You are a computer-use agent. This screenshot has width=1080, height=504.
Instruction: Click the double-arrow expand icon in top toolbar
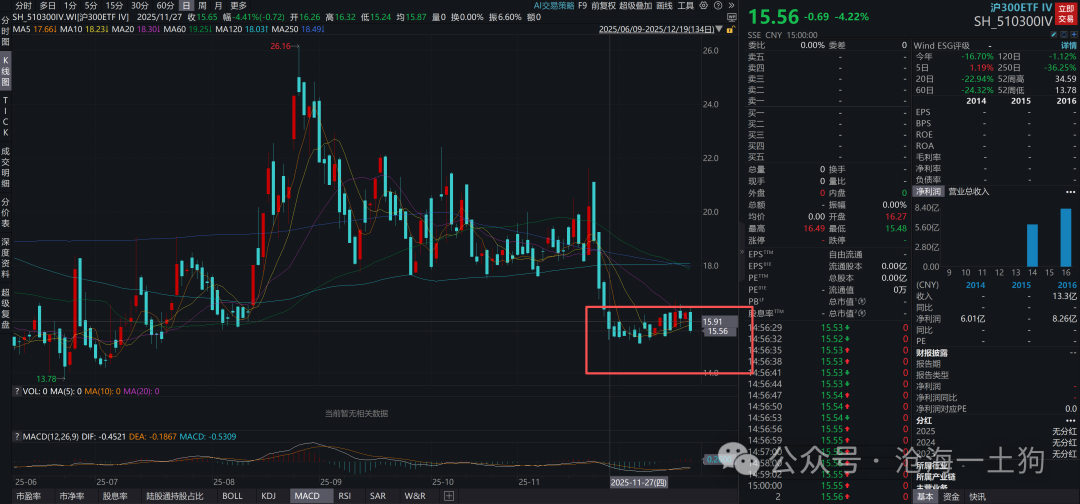(x=732, y=5)
